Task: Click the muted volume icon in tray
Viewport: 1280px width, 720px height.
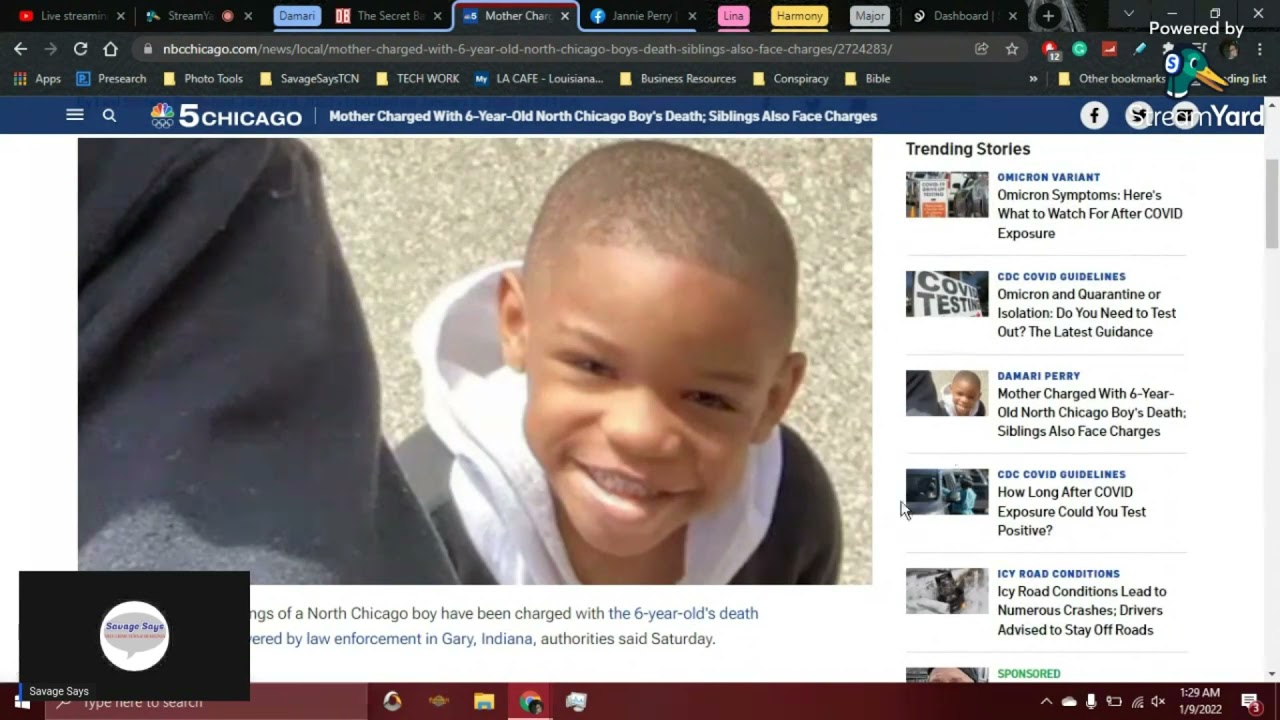Action: [1158, 702]
